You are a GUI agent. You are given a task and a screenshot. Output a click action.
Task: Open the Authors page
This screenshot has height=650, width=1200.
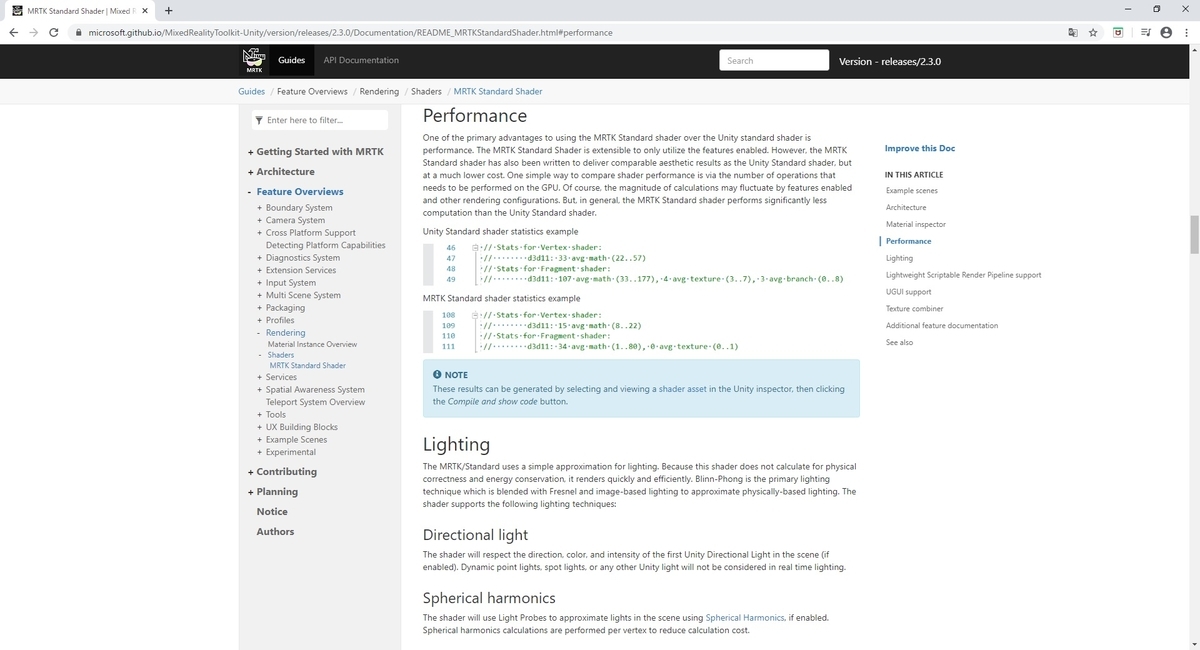click(275, 532)
